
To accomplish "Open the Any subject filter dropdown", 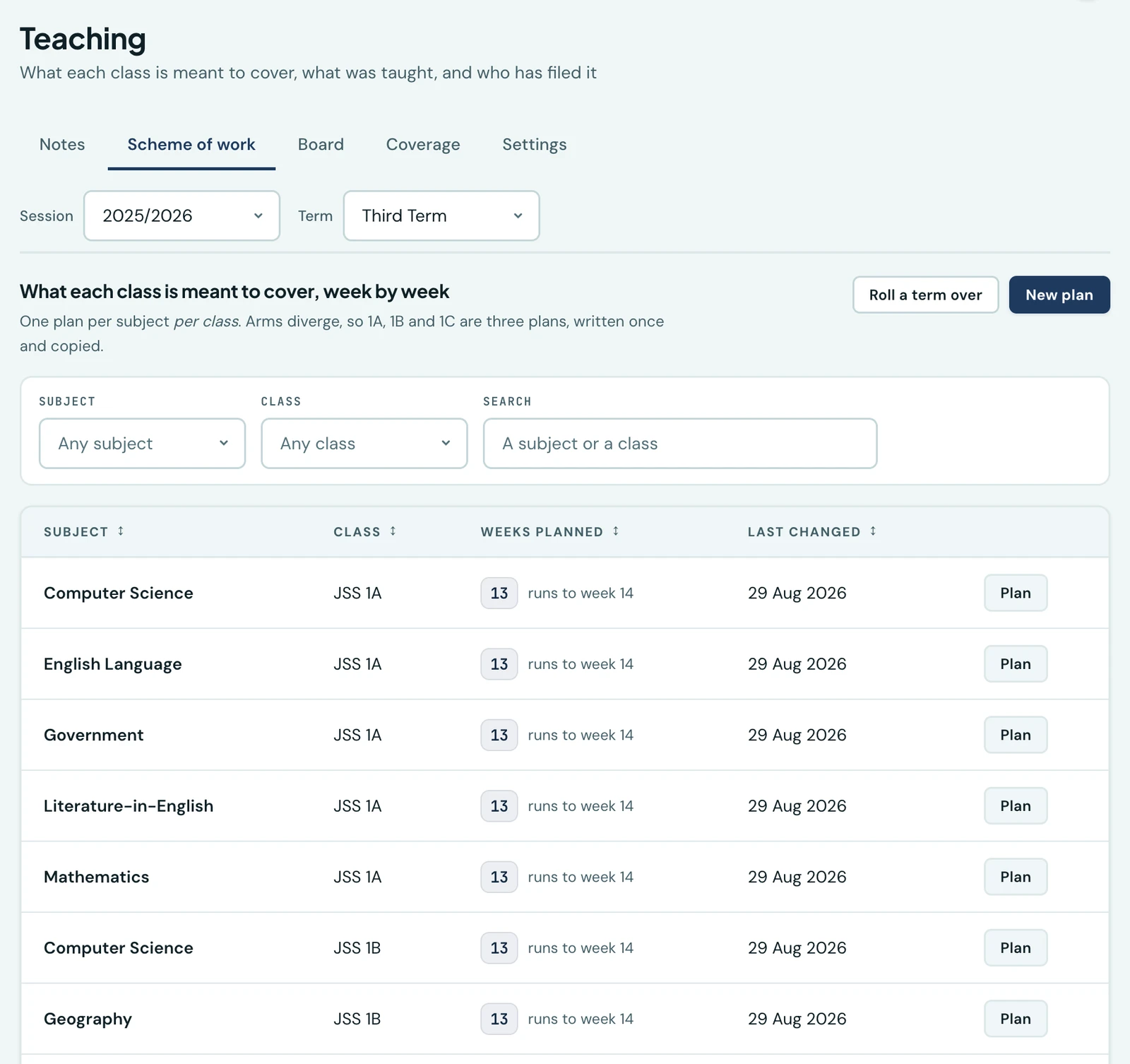I will [142, 444].
